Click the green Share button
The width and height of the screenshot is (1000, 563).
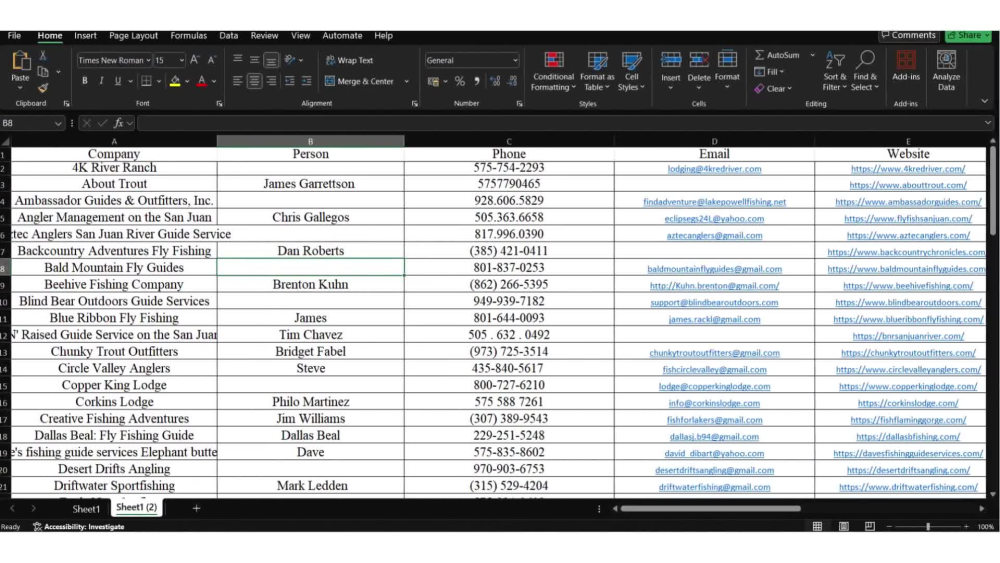click(x=968, y=36)
